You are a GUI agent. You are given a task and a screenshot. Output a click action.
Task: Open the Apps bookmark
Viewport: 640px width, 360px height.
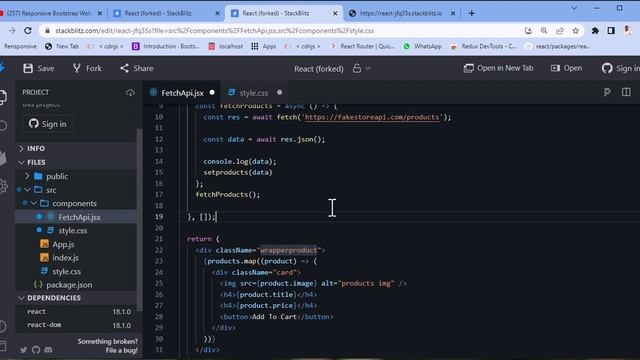coord(264,46)
